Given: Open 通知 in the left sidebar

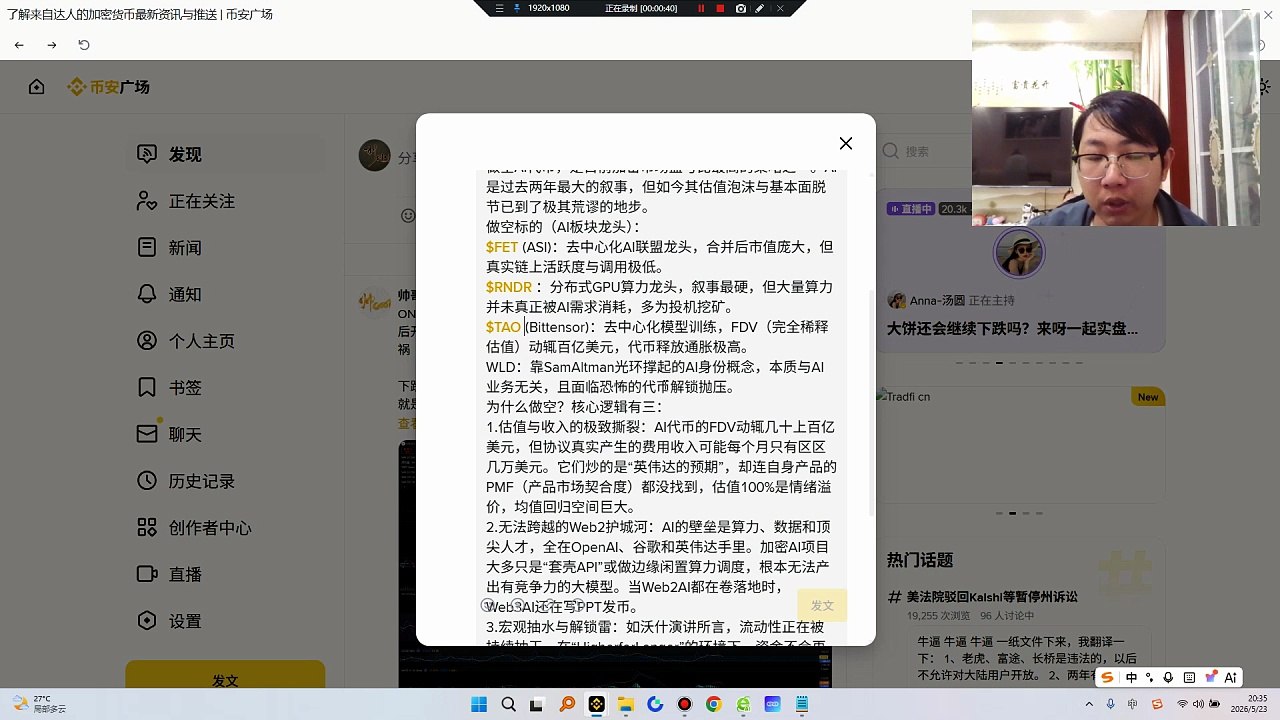Looking at the screenshot, I should pyautogui.click(x=225, y=294).
